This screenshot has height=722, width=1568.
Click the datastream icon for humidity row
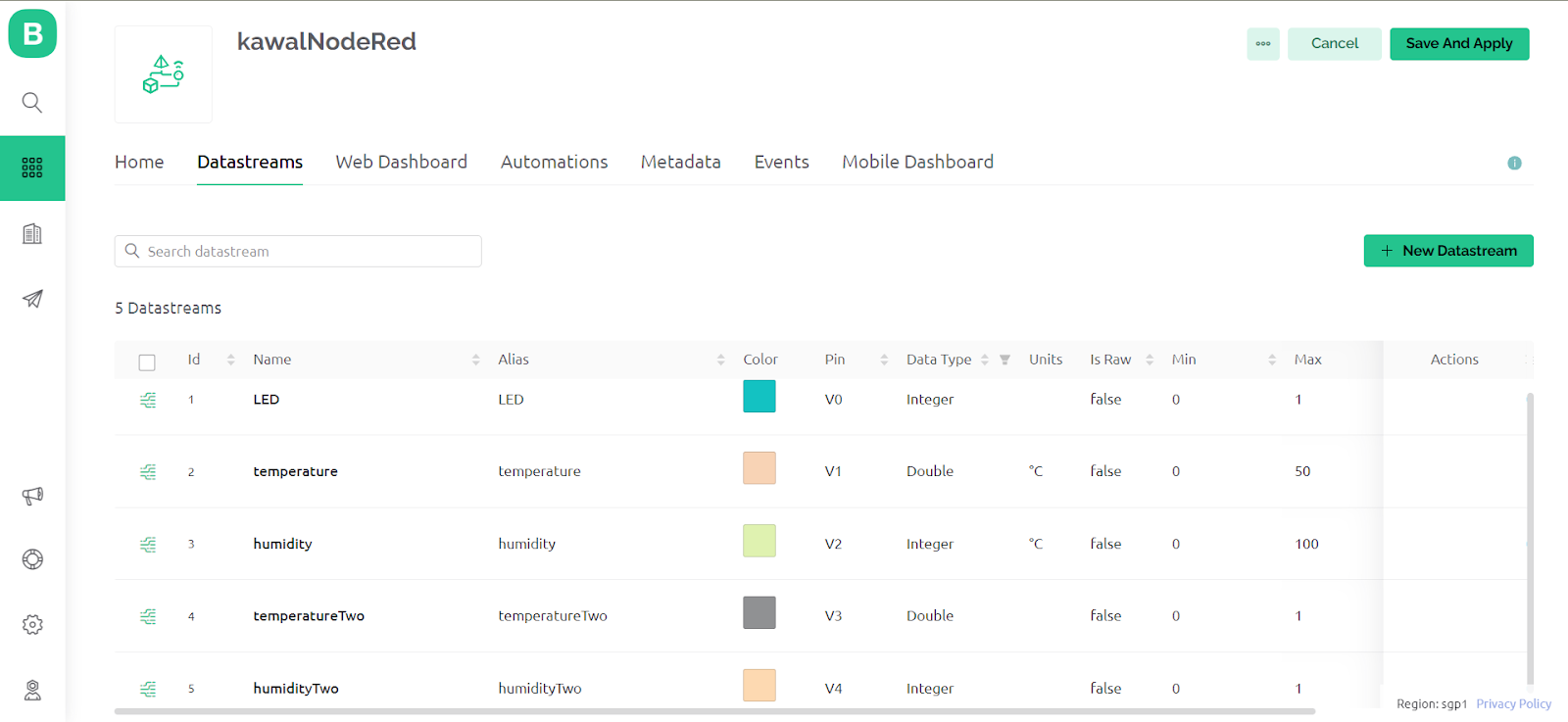tap(148, 545)
